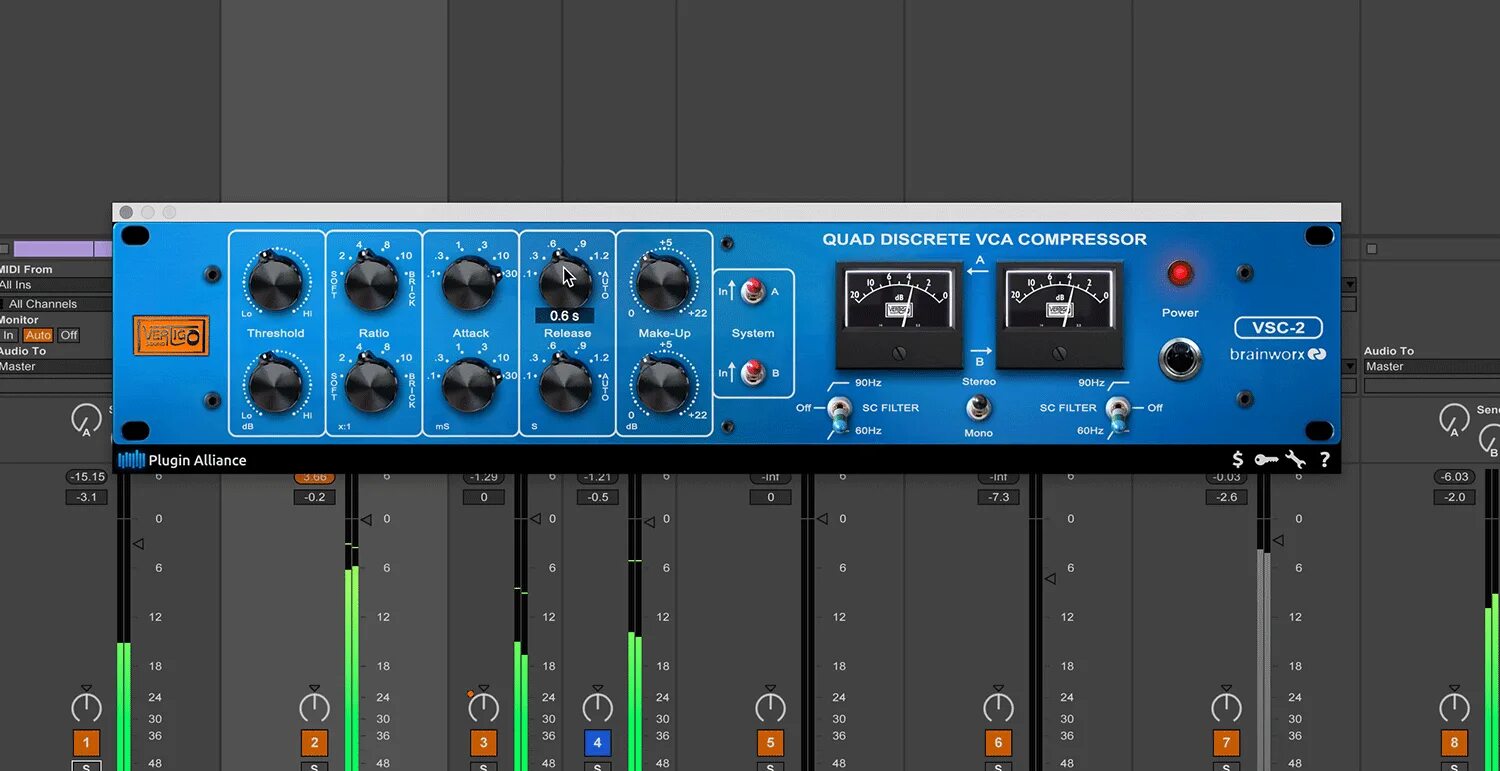Click track 1 volume fader handle
This screenshot has width=1500, height=771.
tap(138, 543)
